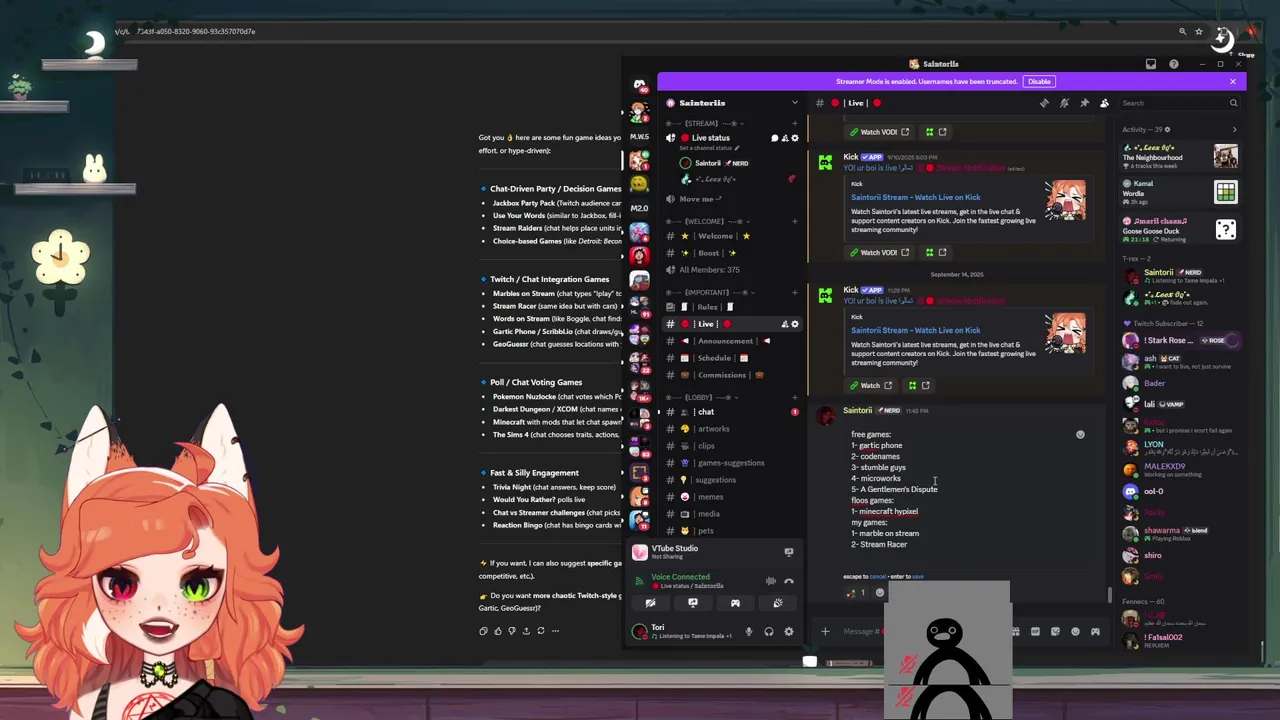Mute microphone in Discord user panel
1280x720 pixels.
tap(748, 631)
